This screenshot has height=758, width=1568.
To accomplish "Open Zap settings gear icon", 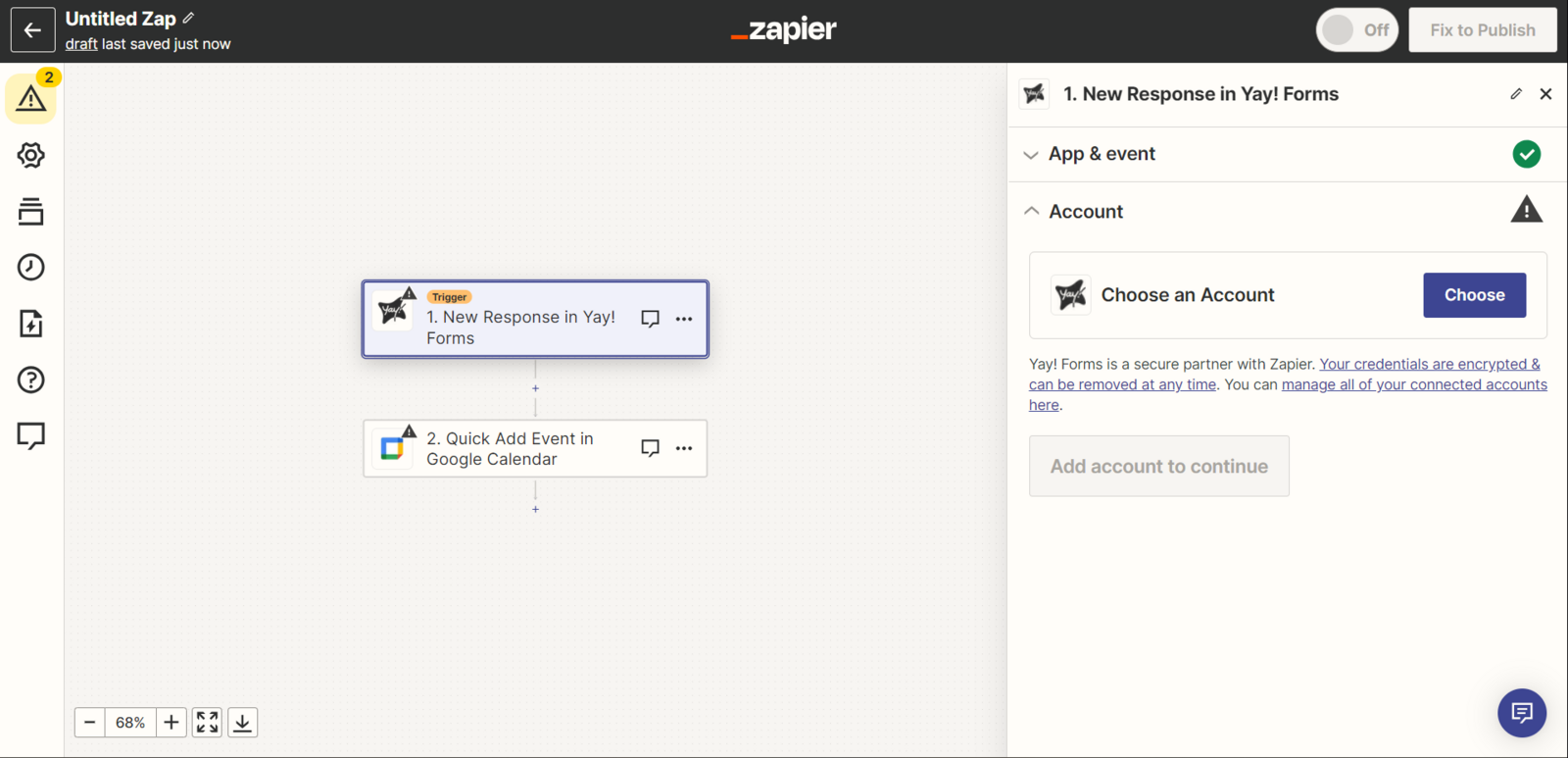I will [30, 155].
